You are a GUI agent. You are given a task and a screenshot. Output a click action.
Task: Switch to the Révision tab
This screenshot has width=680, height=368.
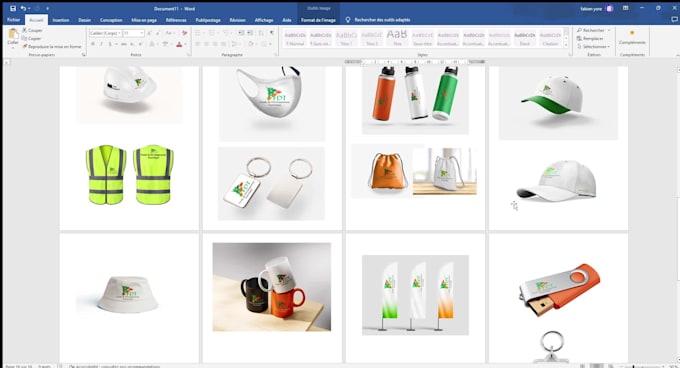click(x=237, y=20)
